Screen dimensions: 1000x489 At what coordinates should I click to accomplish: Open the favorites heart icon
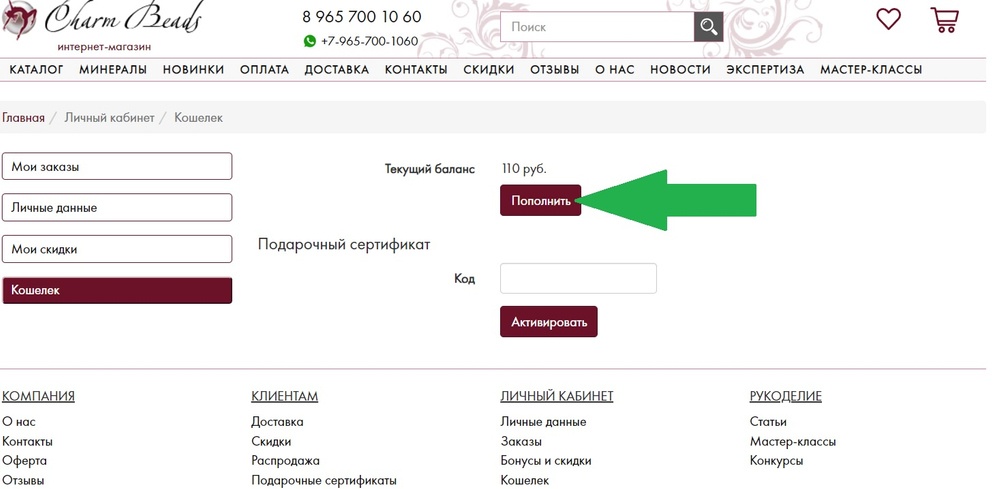pyautogui.click(x=888, y=18)
